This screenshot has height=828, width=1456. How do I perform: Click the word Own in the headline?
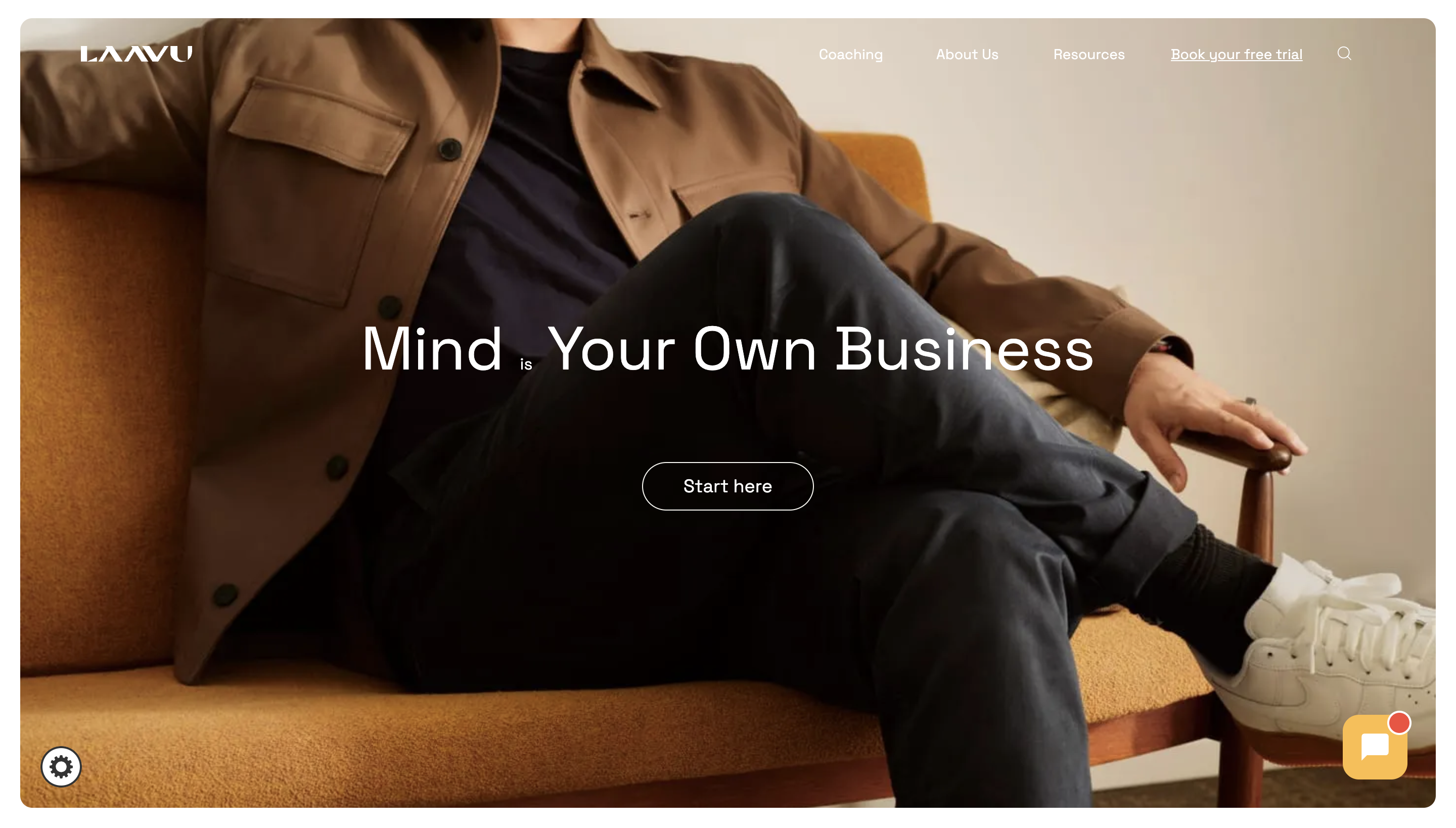755,349
